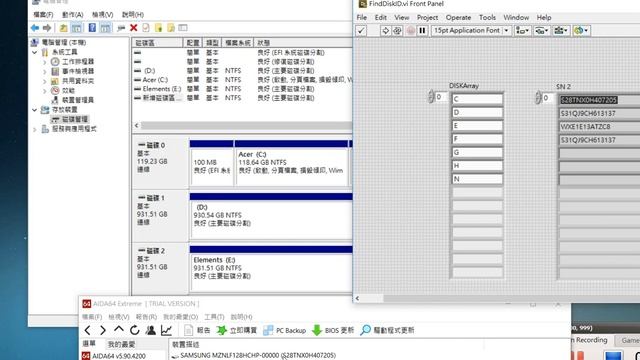Viewport: 640px width, 360px height.
Task: Click AIDA64 back arrow
Action: pos(87,330)
